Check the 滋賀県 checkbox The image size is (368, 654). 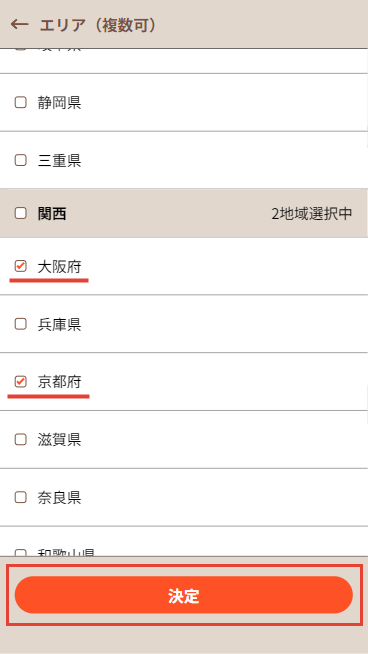(20, 439)
